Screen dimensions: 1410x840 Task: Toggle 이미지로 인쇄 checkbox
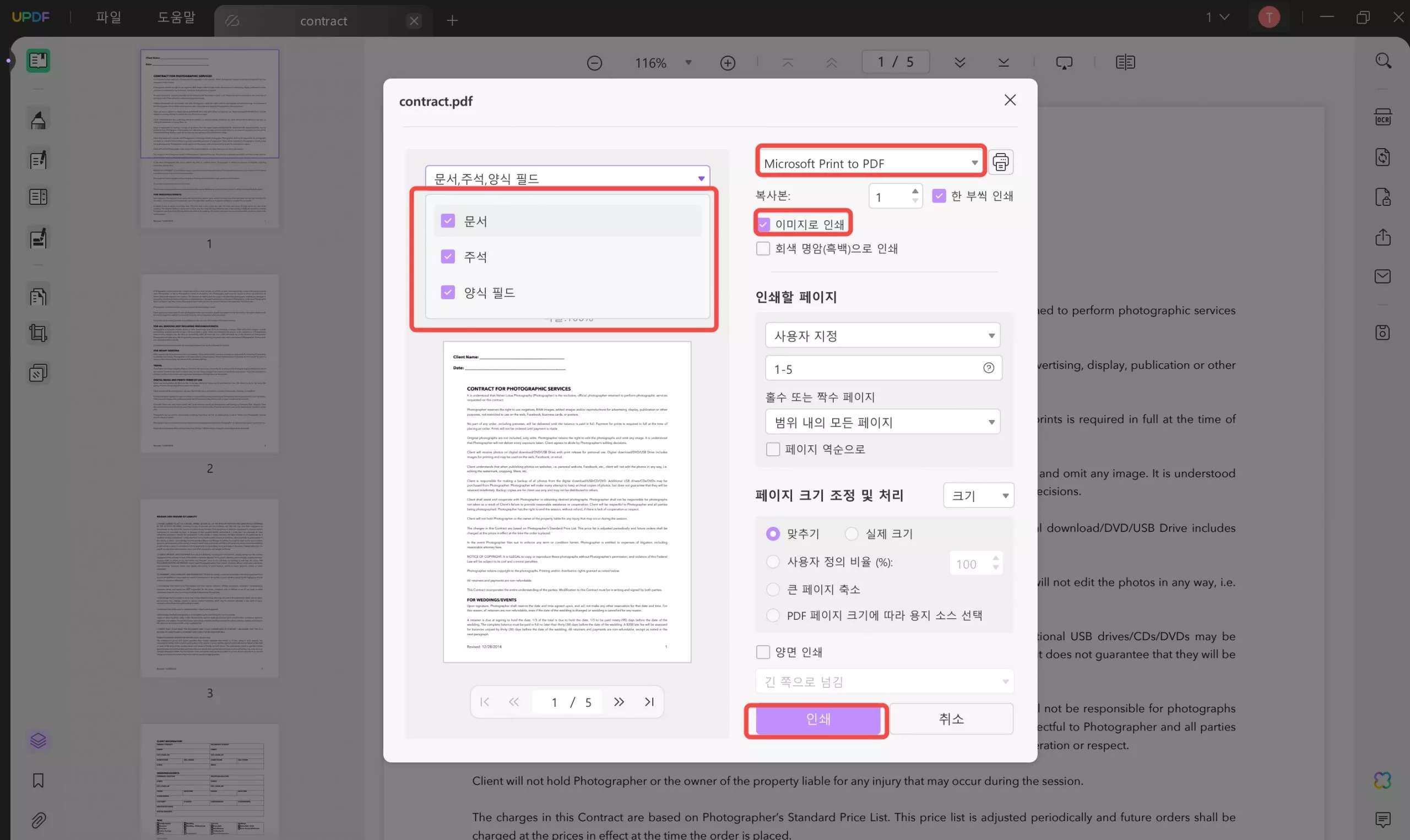pos(764,224)
